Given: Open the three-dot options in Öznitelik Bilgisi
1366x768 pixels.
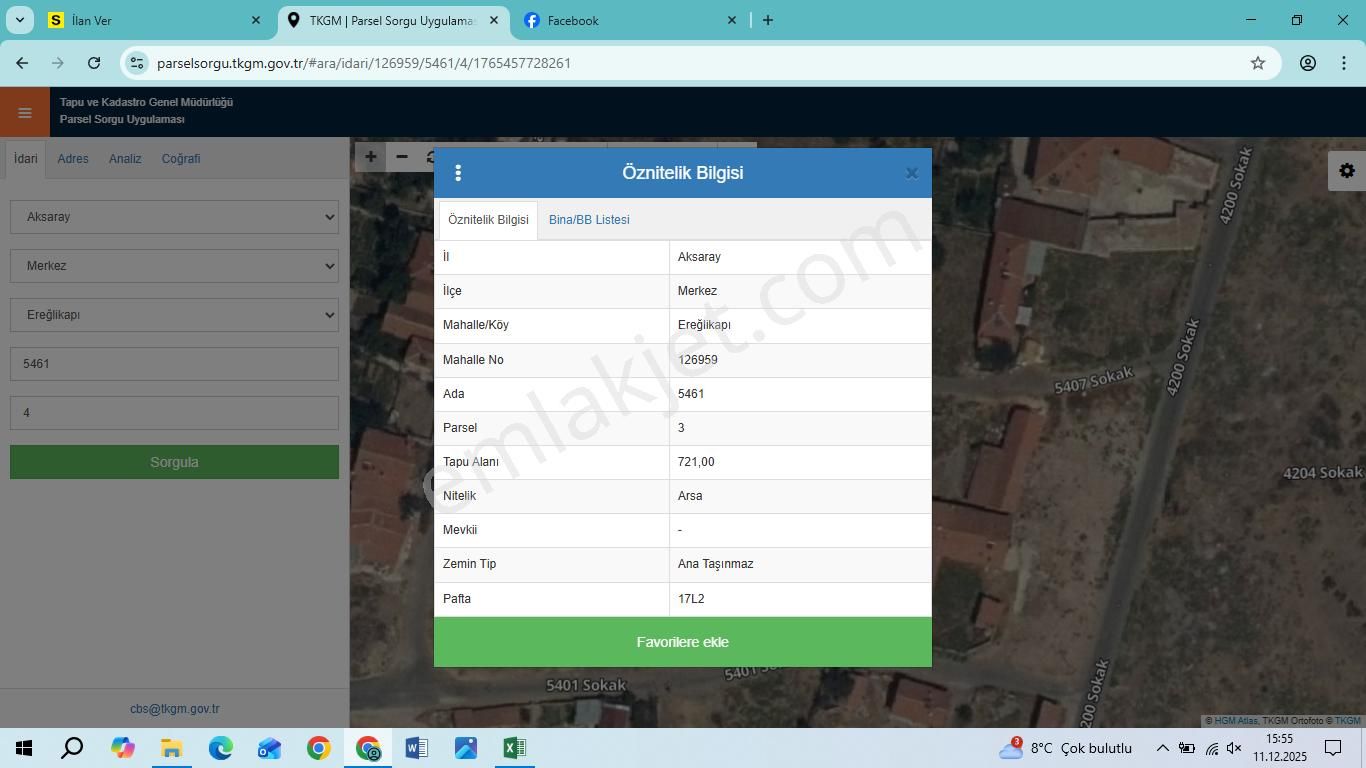Looking at the screenshot, I should 458,173.
